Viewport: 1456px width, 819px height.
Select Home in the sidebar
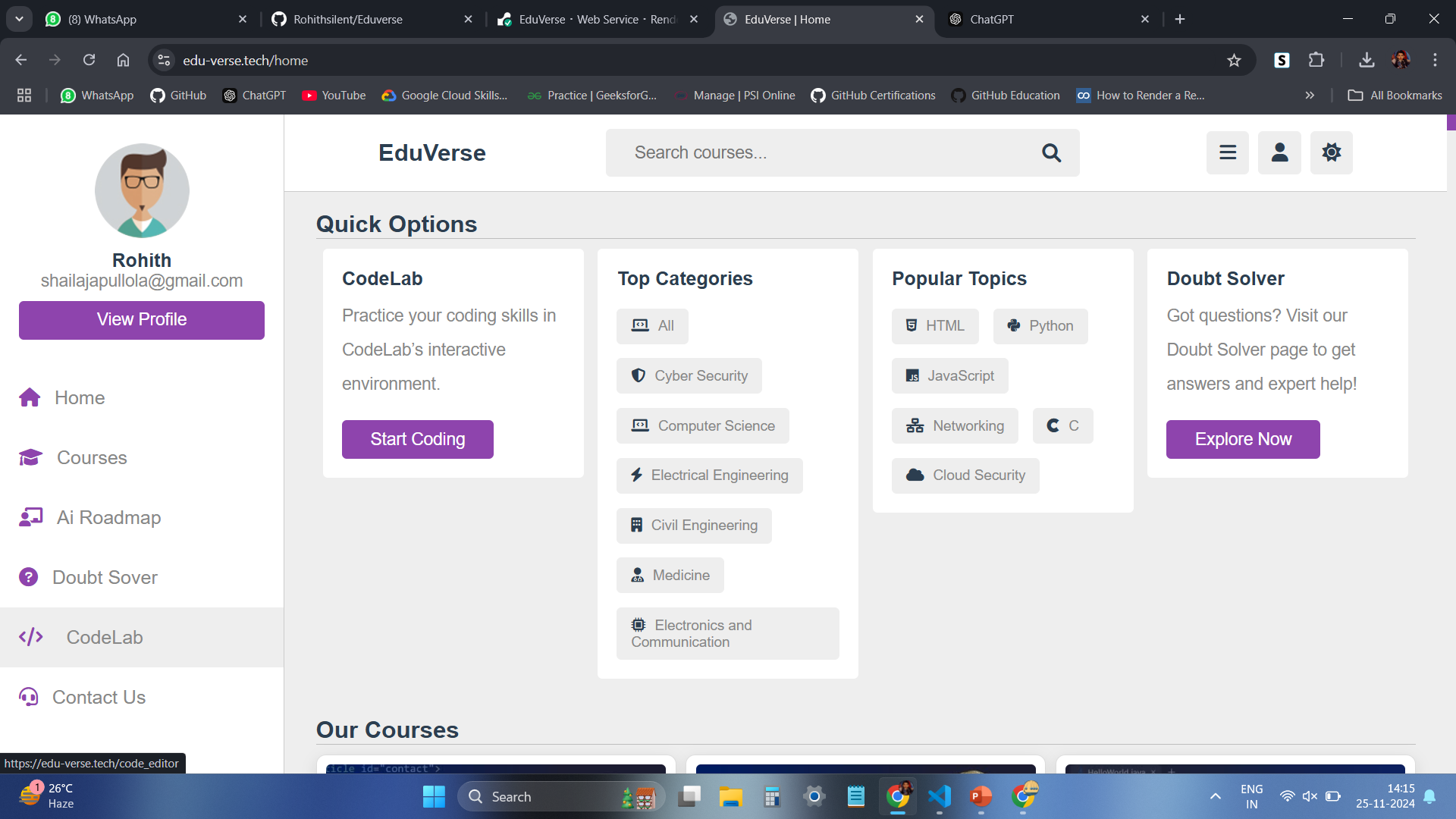[79, 397]
